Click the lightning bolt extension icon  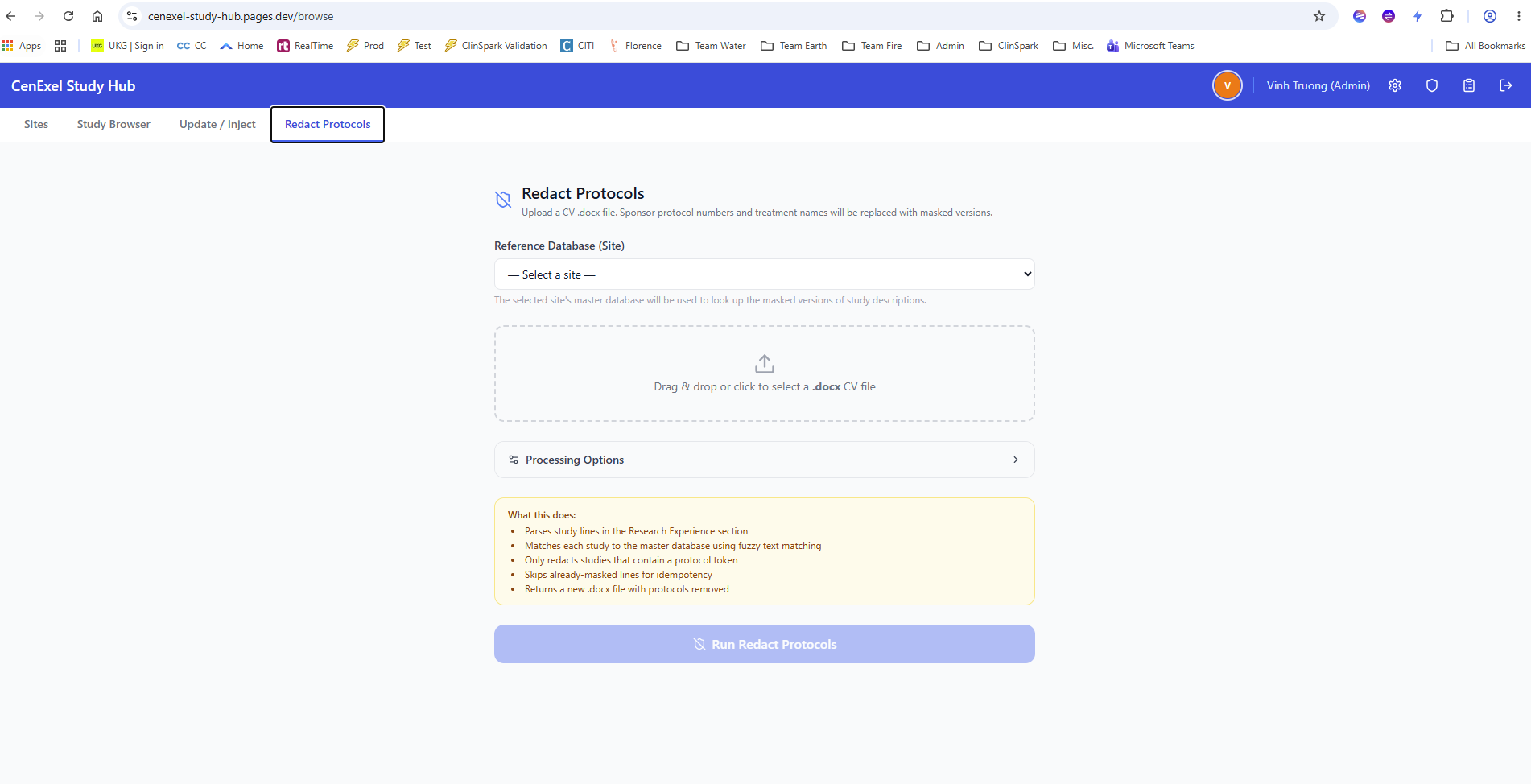click(x=1418, y=16)
